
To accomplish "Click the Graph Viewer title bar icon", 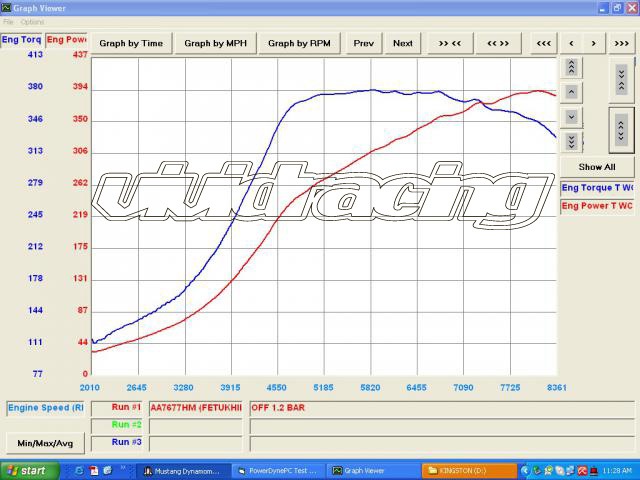I will tap(6, 8).
